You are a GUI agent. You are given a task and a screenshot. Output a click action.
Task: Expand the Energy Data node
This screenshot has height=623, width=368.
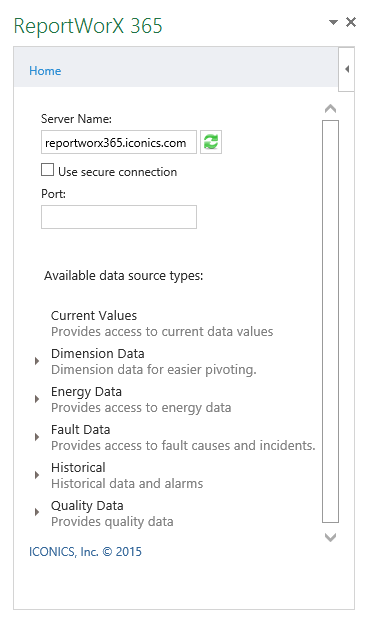[x=37, y=399]
